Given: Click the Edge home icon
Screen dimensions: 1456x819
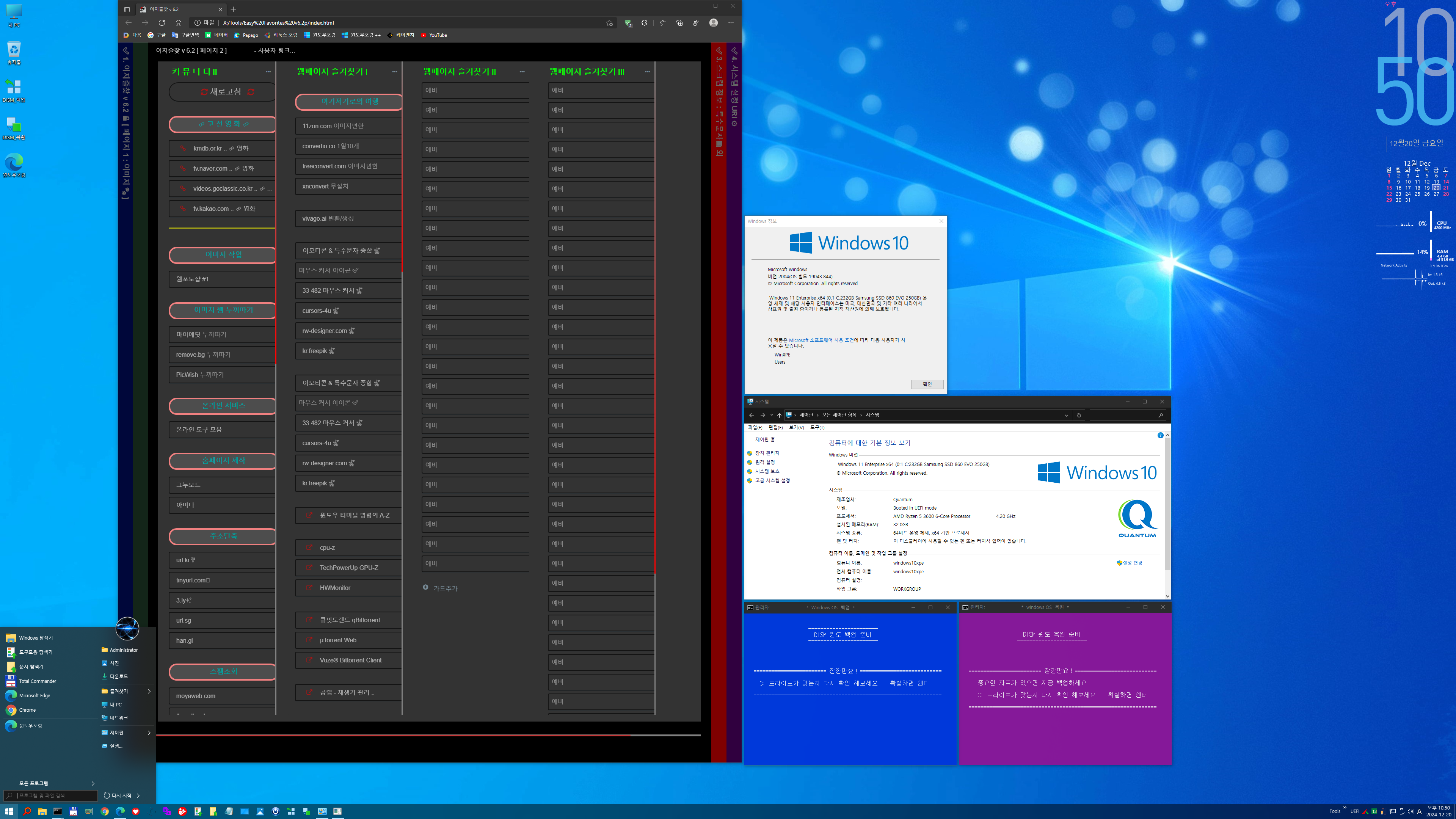Looking at the screenshot, I should click(x=179, y=23).
